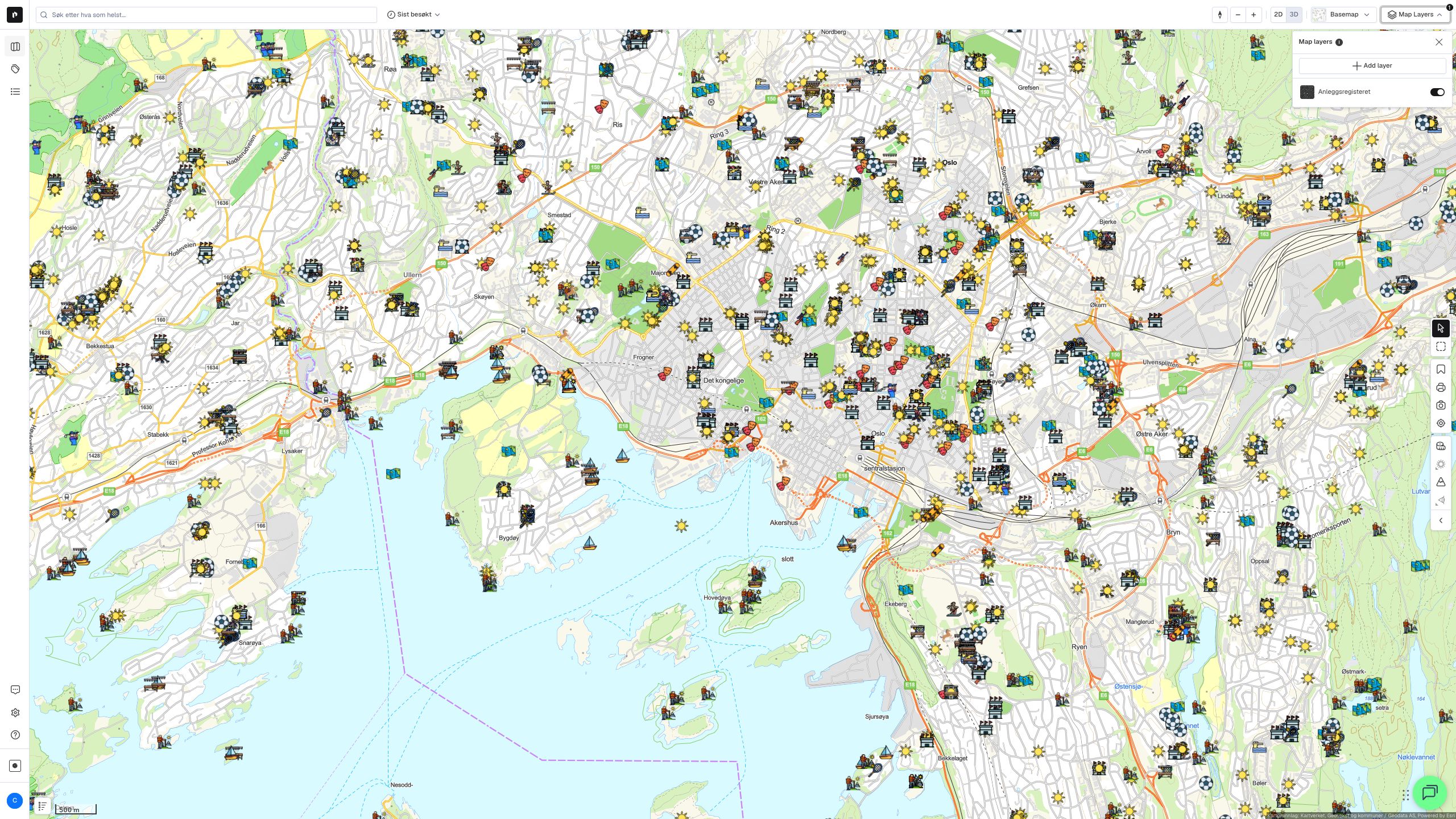The width and height of the screenshot is (1456, 819).
Task: Click the Akershus map label
Action: (784, 523)
